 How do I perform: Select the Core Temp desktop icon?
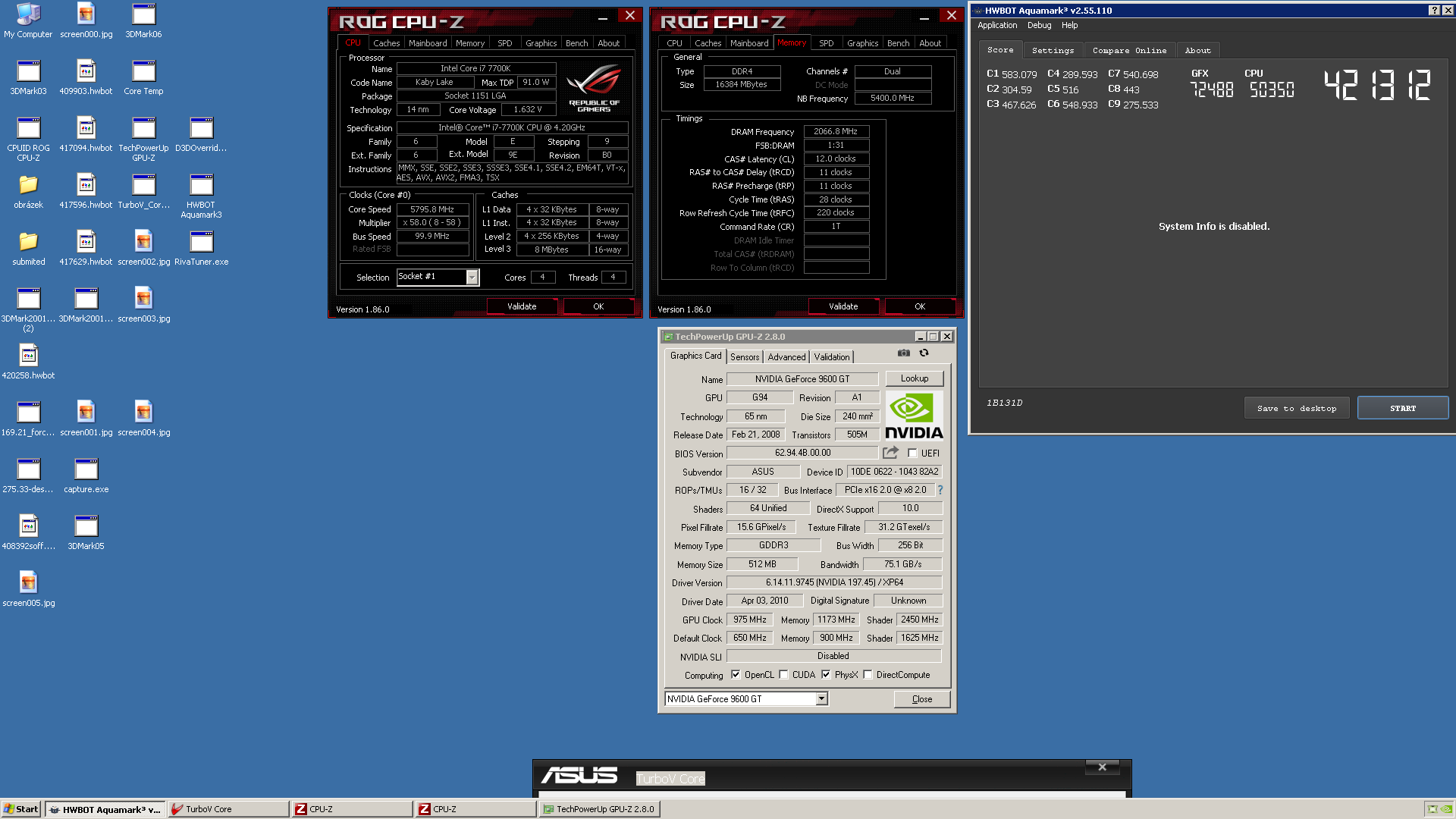click(143, 77)
